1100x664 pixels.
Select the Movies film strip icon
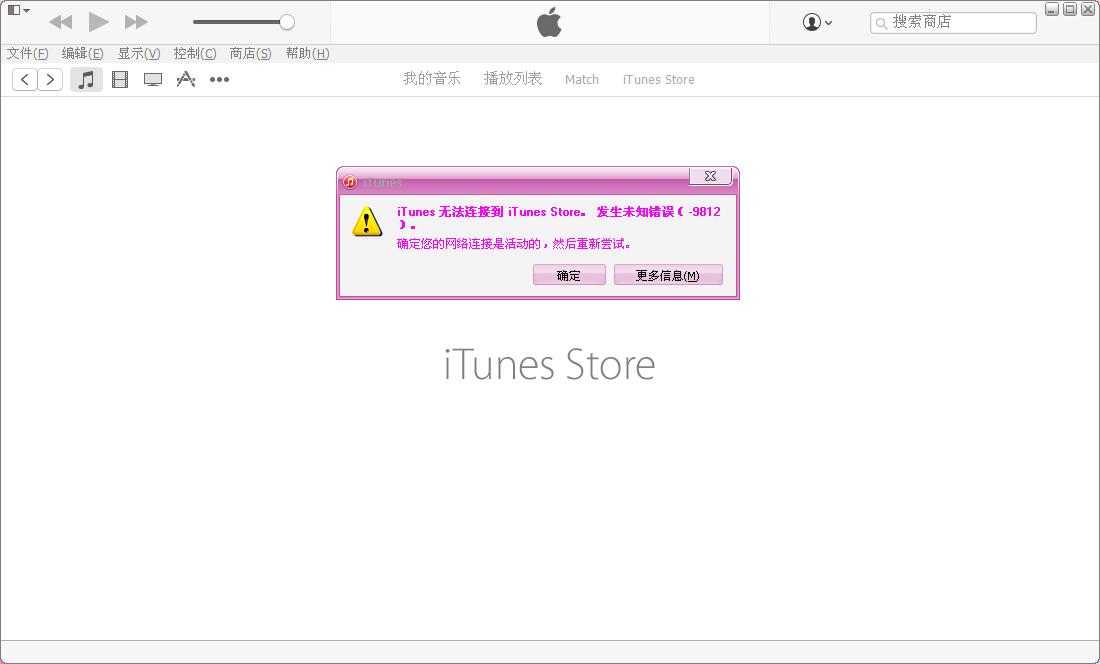click(x=120, y=79)
